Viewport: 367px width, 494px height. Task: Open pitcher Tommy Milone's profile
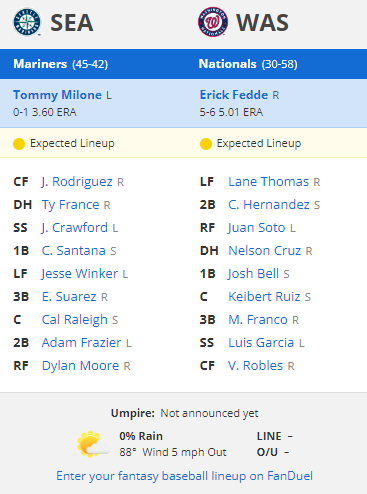tap(57, 95)
